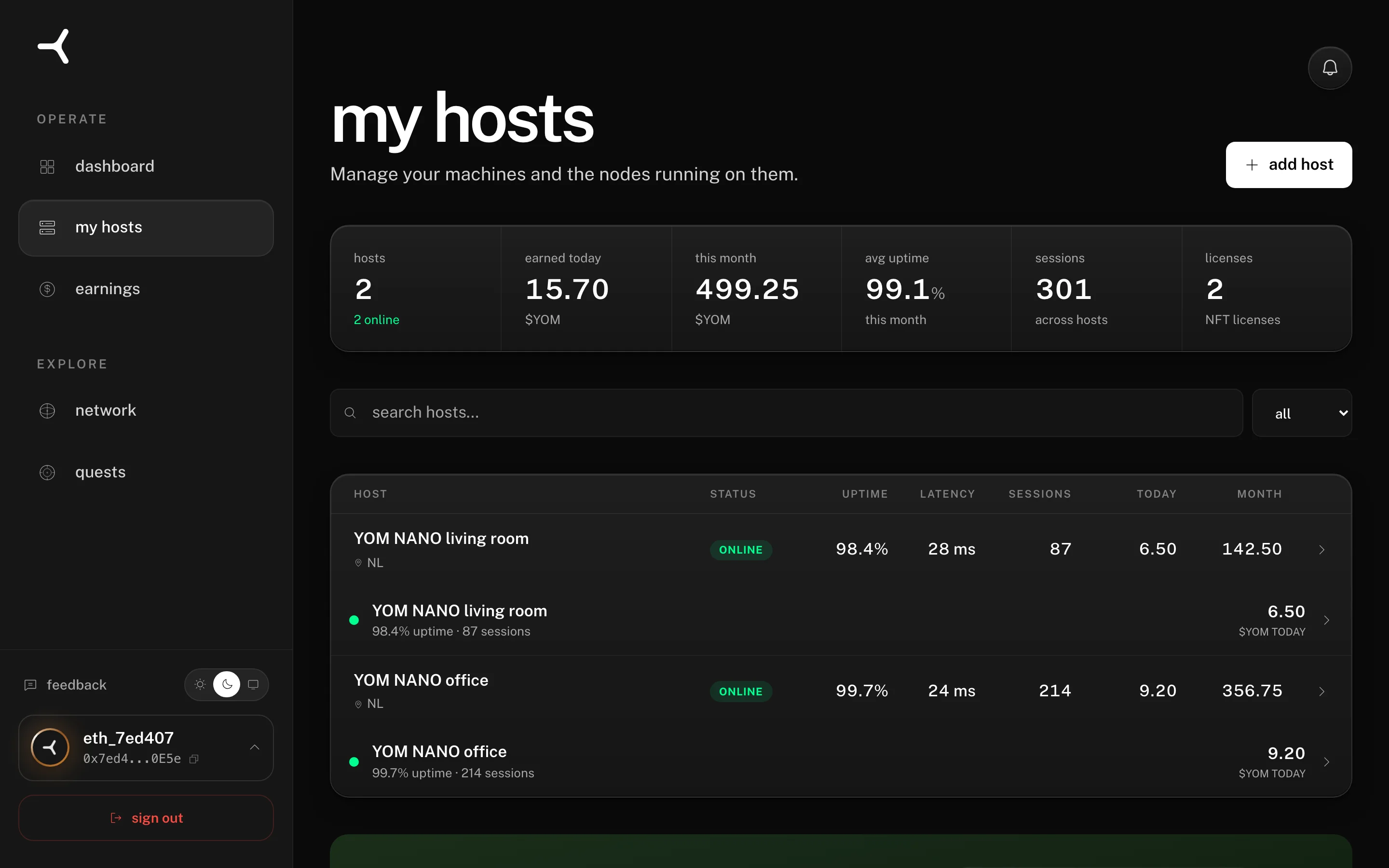This screenshot has width=1389, height=868.
Task: Switch to dark theme
Action: click(x=227, y=684)
